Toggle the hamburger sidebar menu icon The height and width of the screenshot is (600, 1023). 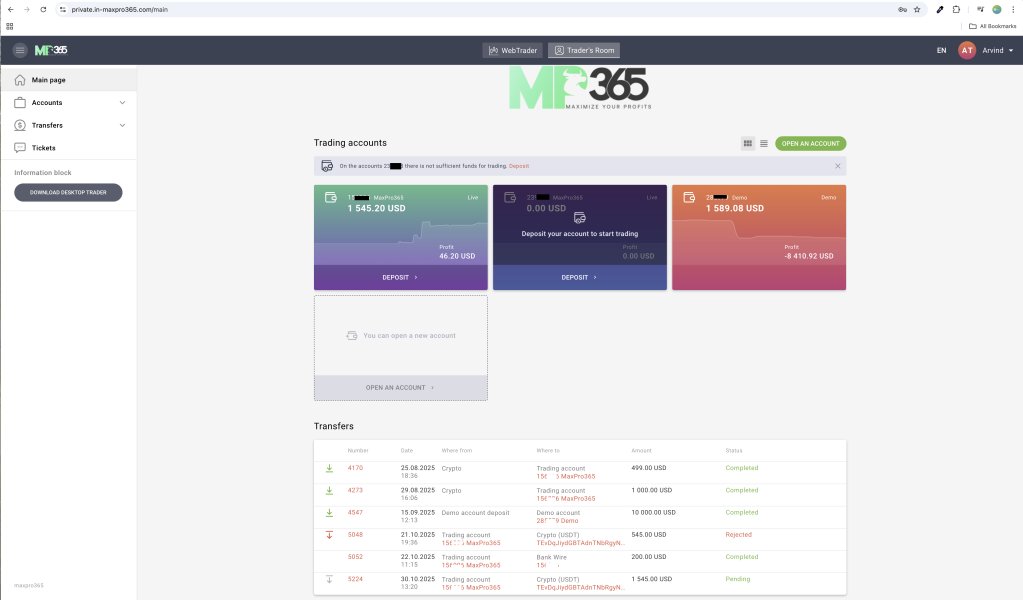(20, 50)
